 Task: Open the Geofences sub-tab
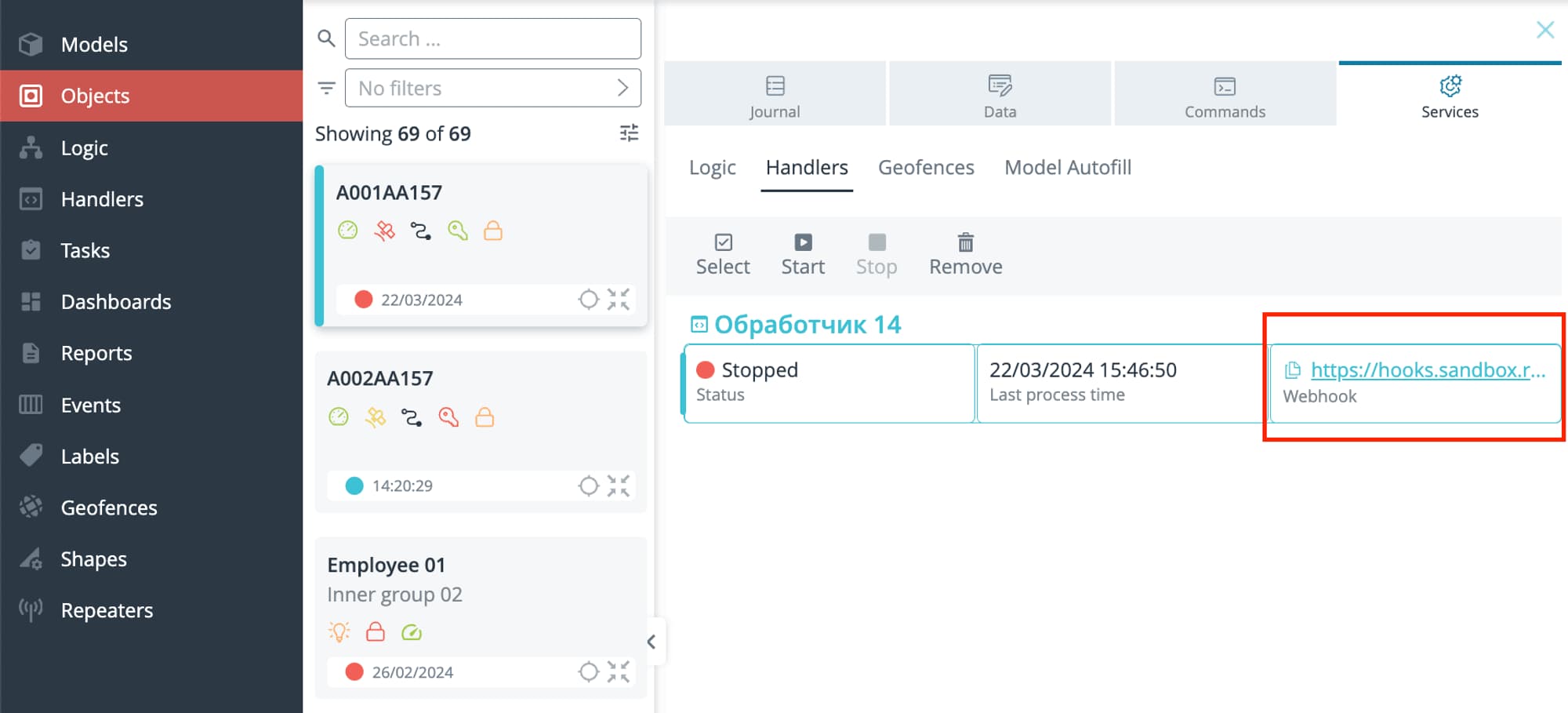click(x=926, y=168)
